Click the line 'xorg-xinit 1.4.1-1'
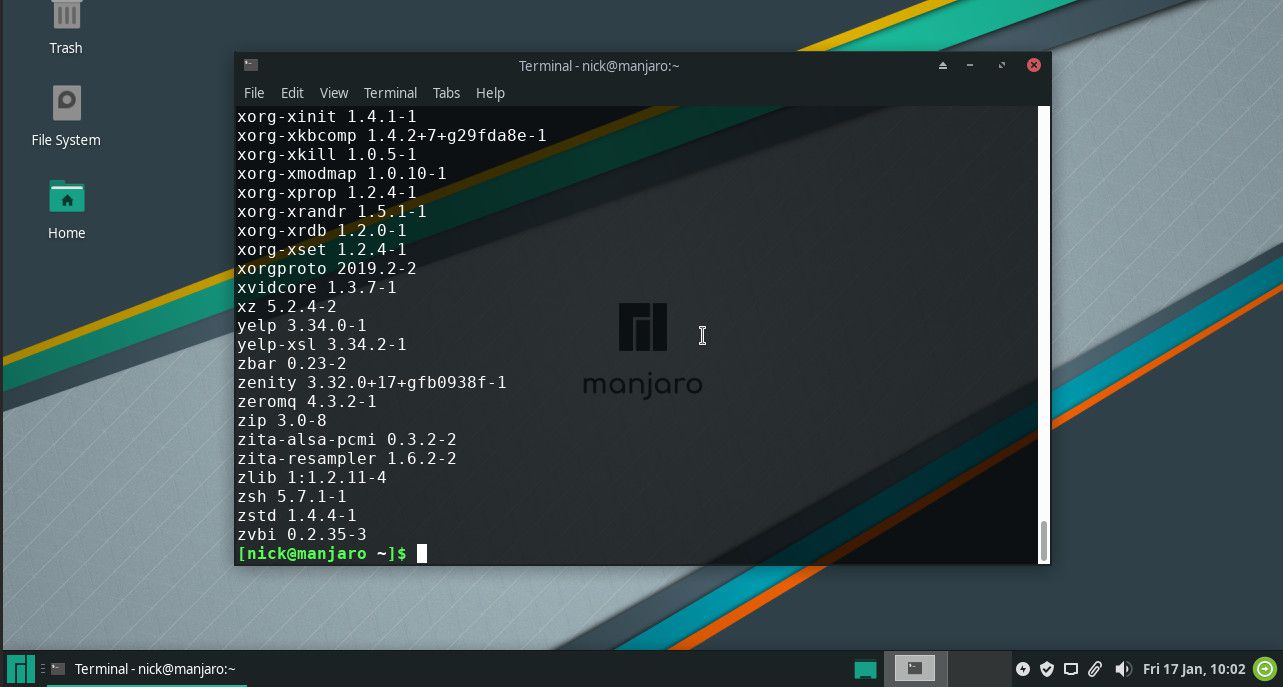Image resolution: width=1283 pixels, height=687 pixels. click(327, 117)
